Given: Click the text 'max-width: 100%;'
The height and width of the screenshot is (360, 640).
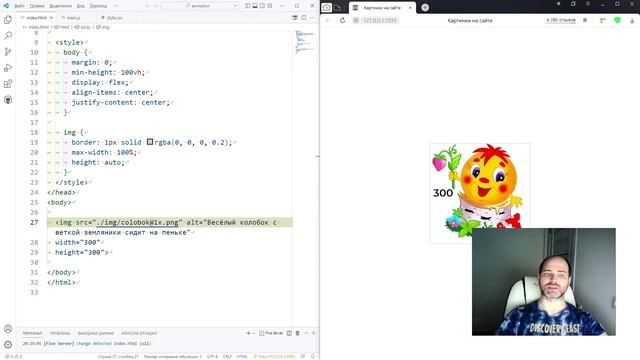Looking at the screenshot, I should 104,152.
